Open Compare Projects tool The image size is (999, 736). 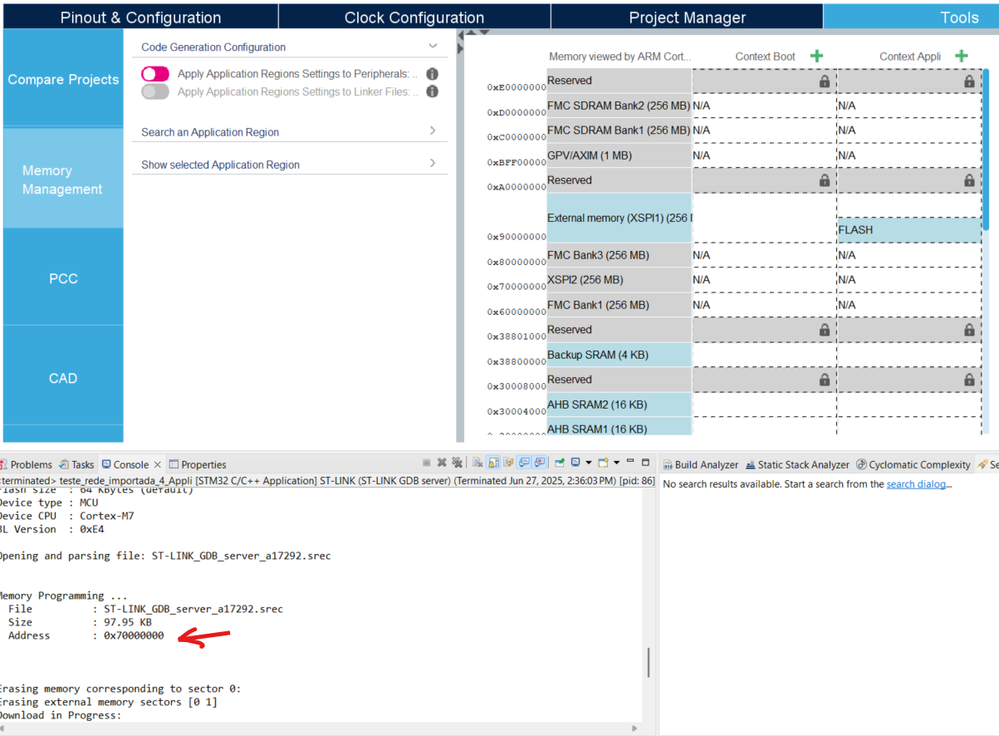(x=63, y=79)
